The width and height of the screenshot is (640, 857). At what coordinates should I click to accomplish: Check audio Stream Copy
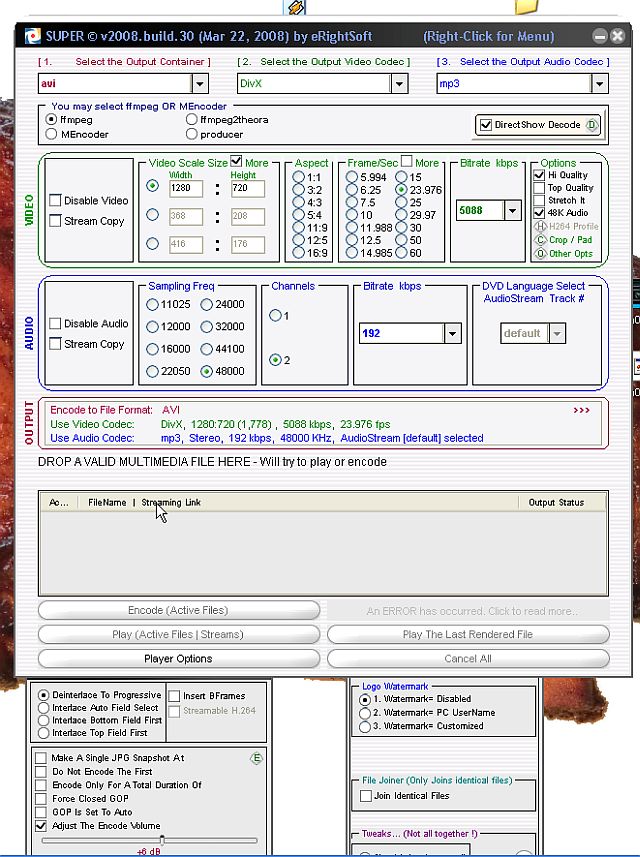point(55,344)
